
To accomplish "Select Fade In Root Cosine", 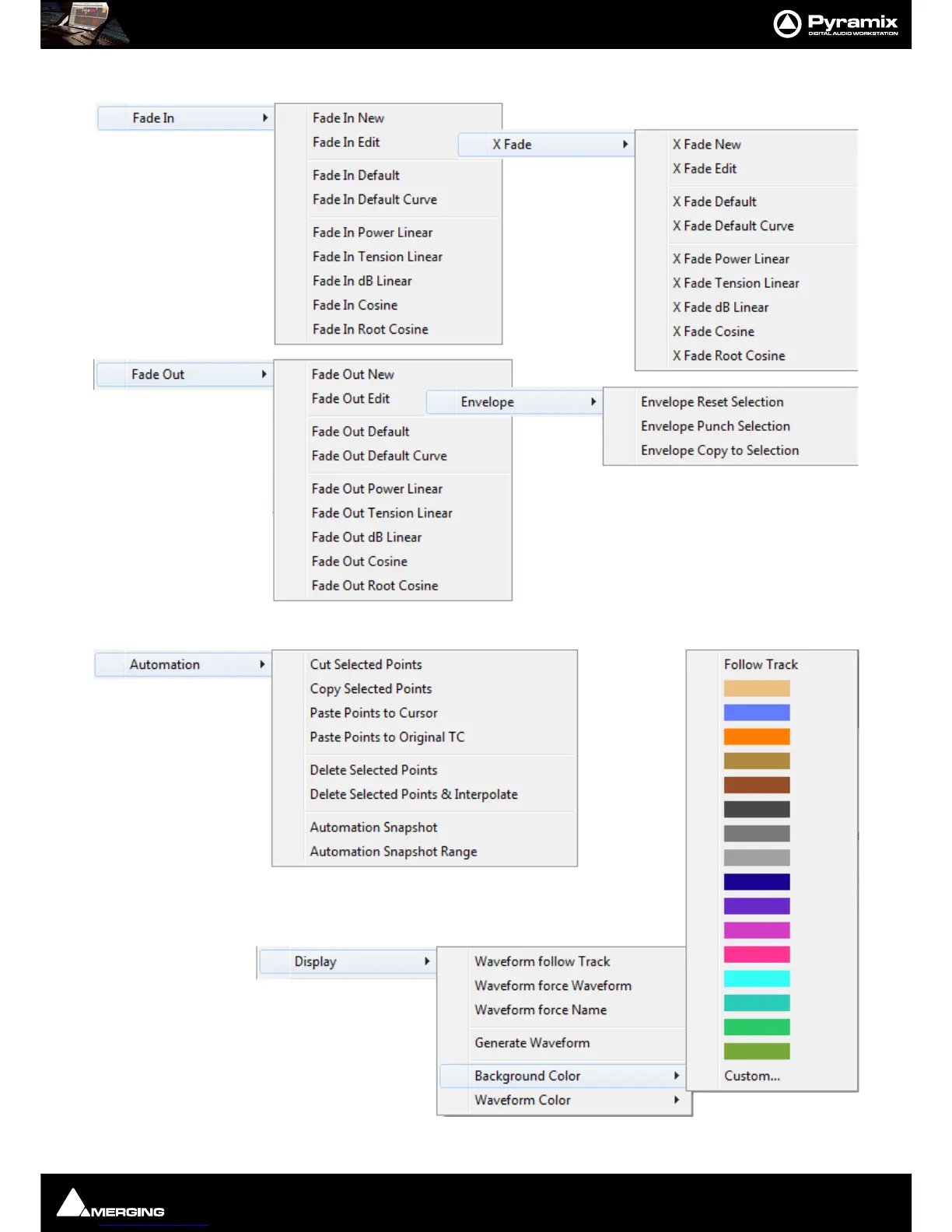I will (x=370, y=330).
